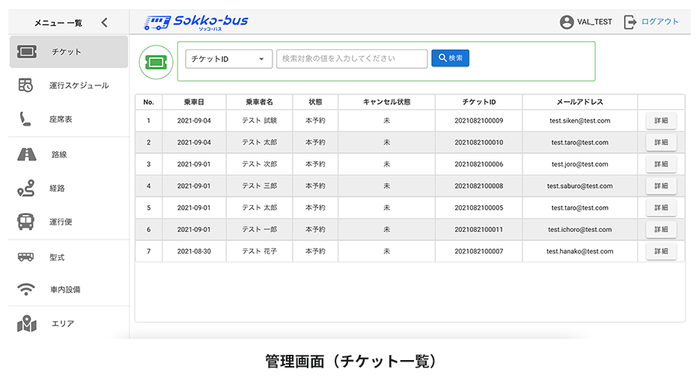Screen dimensions: 700x378
Task: Click the 車内設備 wifi icon
Action: [x=26, y=290]
